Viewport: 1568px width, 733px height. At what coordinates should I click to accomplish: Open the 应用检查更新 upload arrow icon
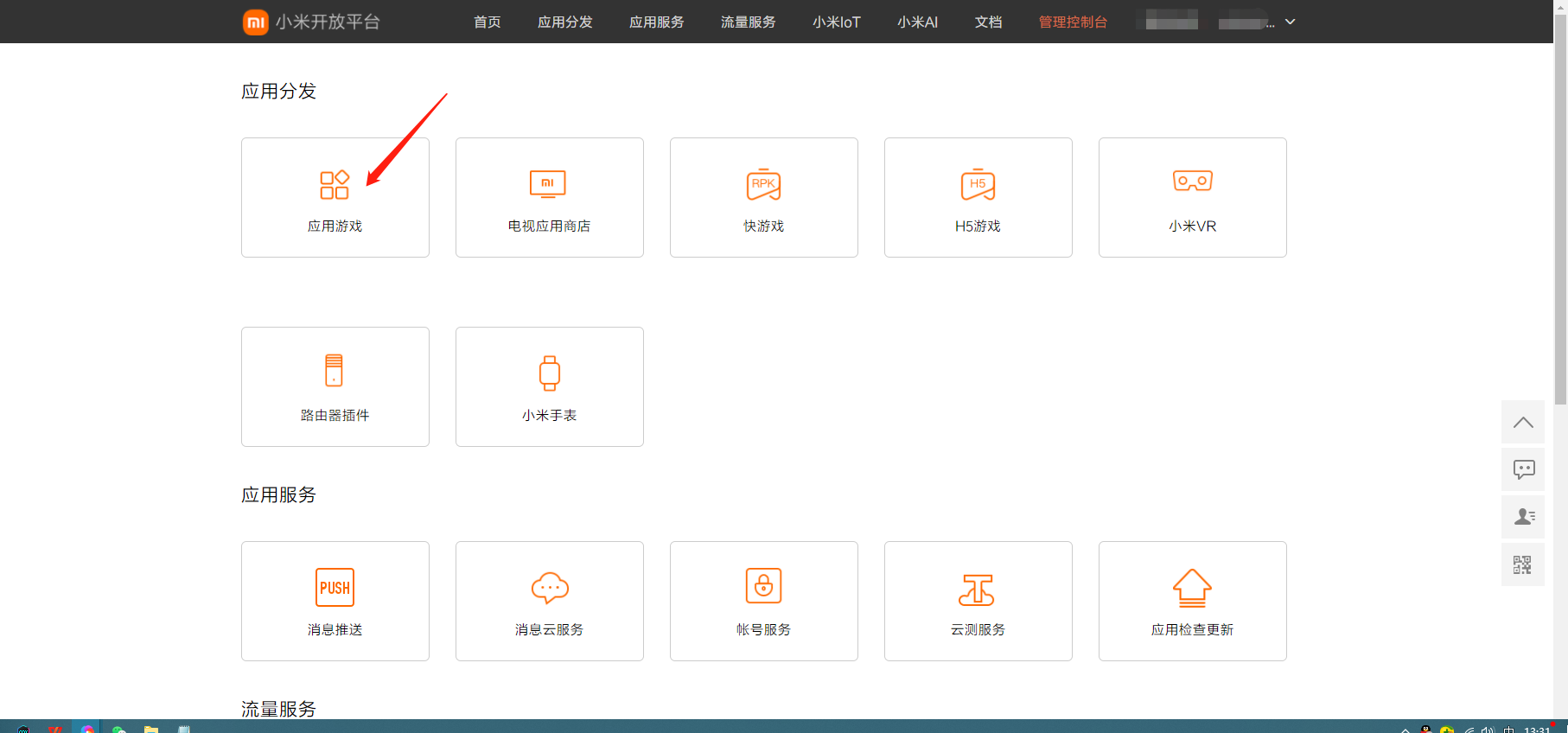1192,588
